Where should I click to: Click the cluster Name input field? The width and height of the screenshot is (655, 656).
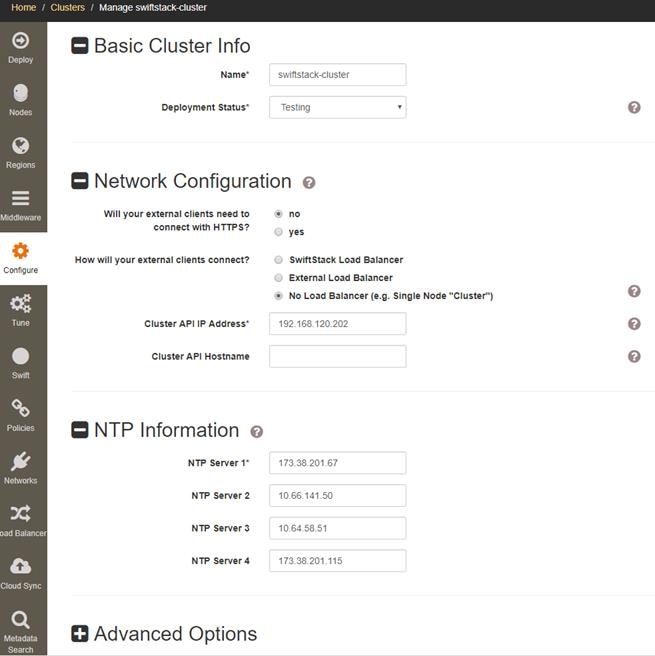point(338,74)
